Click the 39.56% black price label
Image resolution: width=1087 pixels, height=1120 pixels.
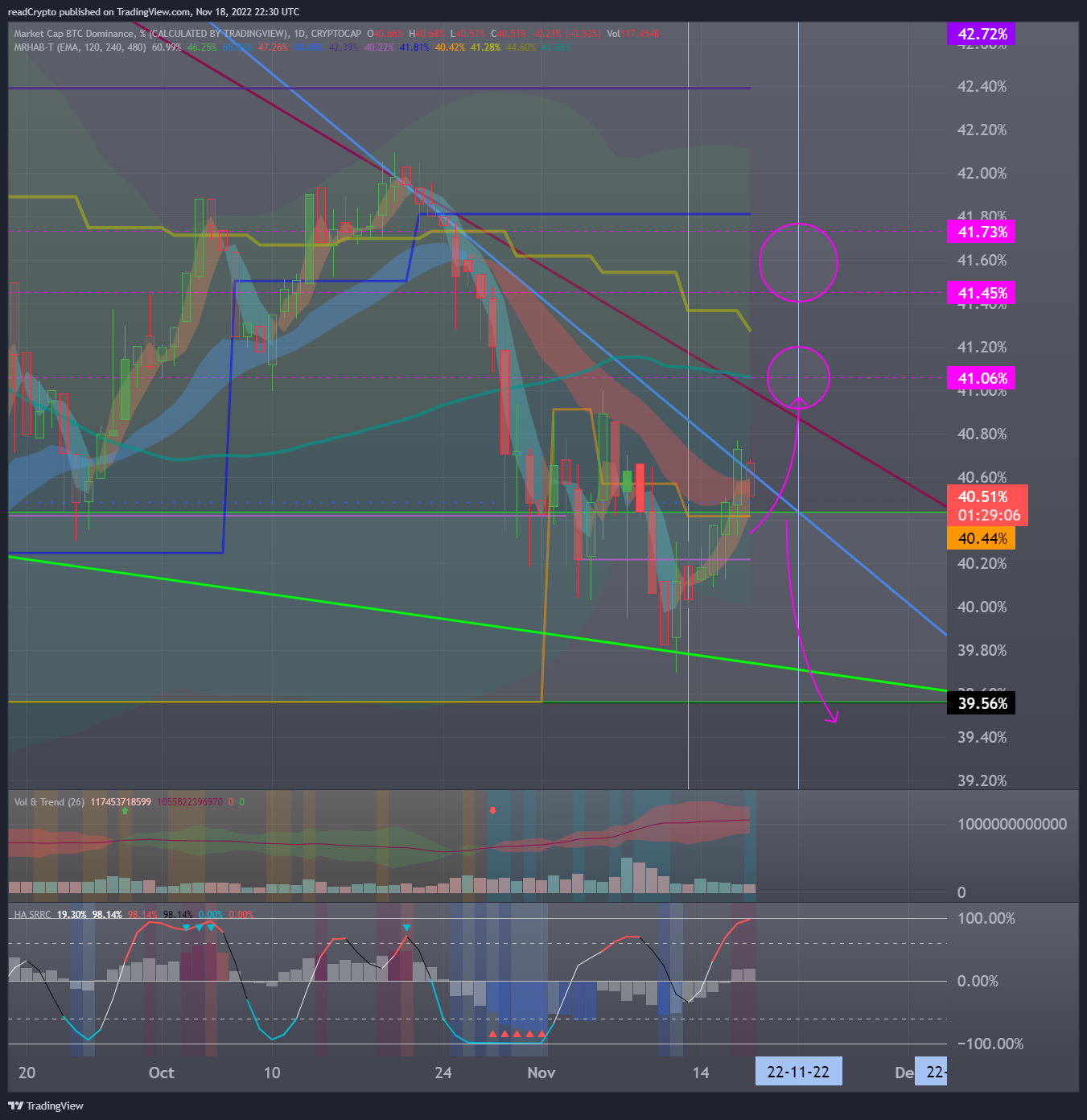[982, 703]
